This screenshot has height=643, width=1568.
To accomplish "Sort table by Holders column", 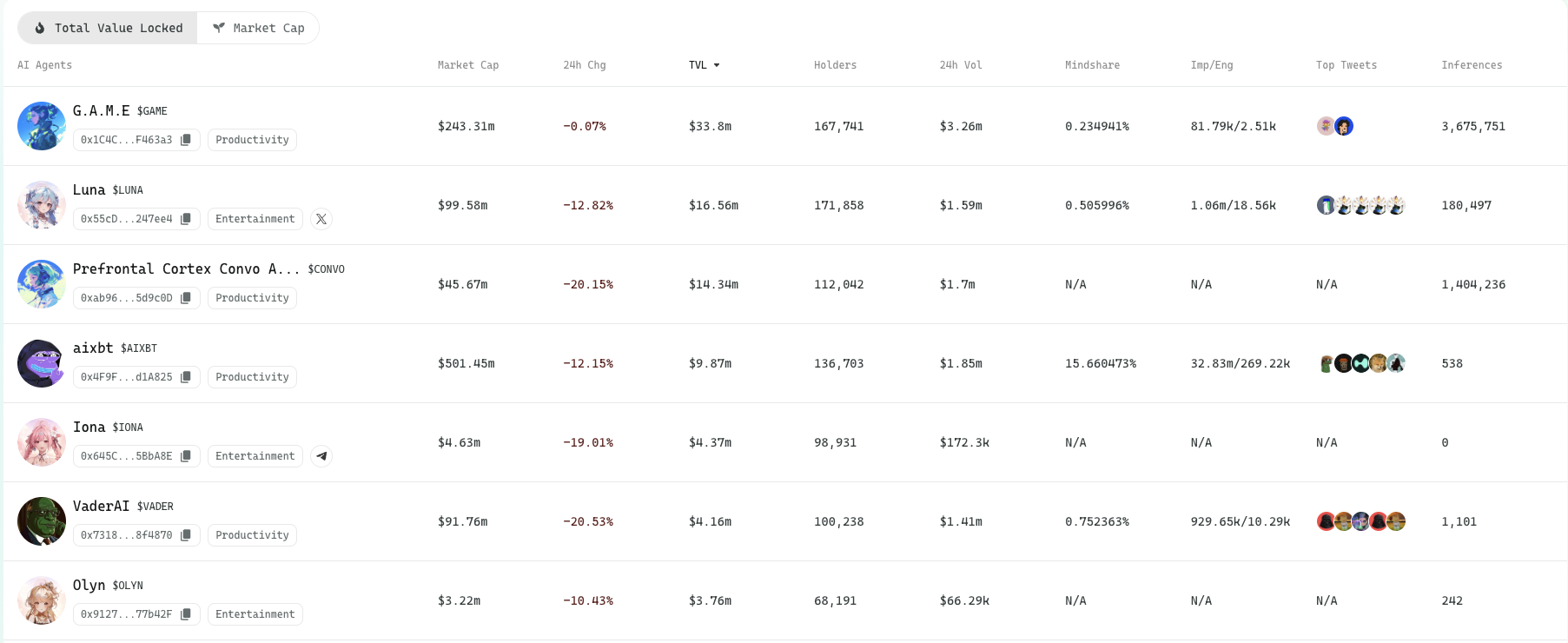I will (x=835, y=65).
